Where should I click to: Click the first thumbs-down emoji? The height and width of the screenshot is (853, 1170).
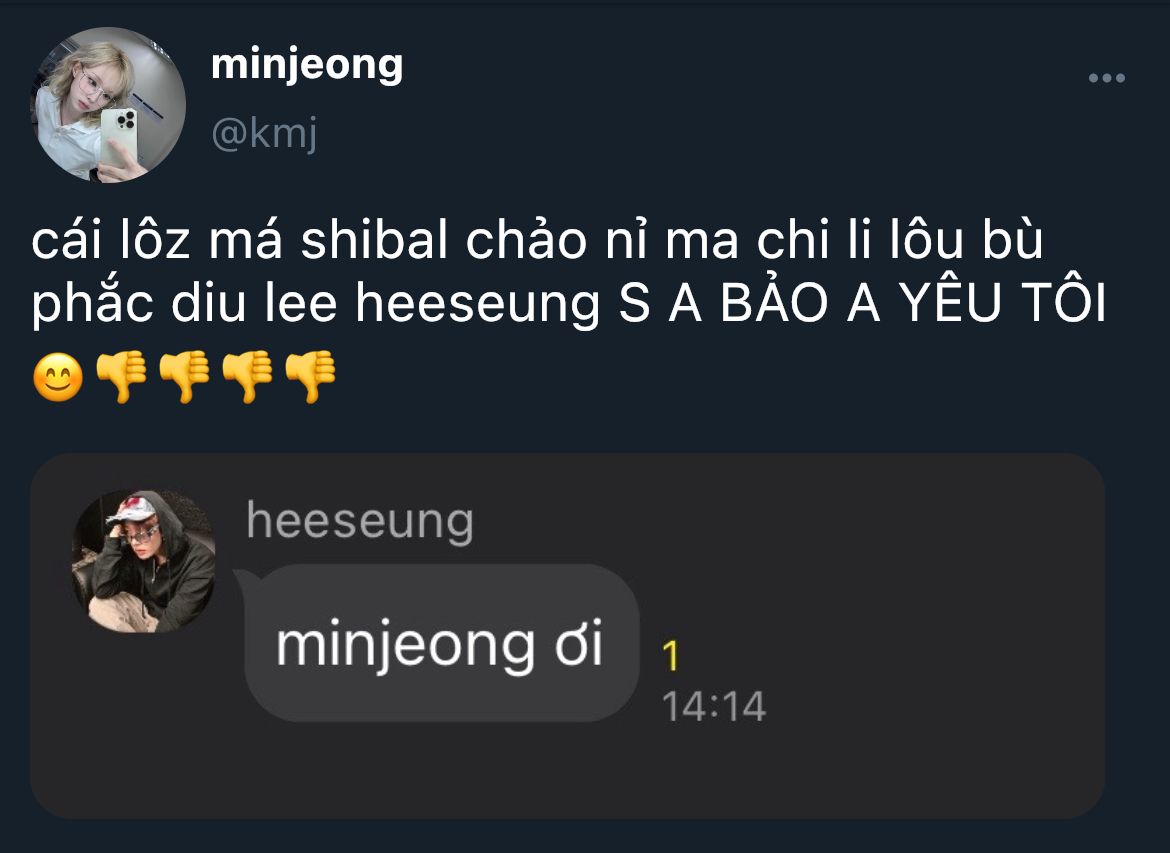point(122,378)
